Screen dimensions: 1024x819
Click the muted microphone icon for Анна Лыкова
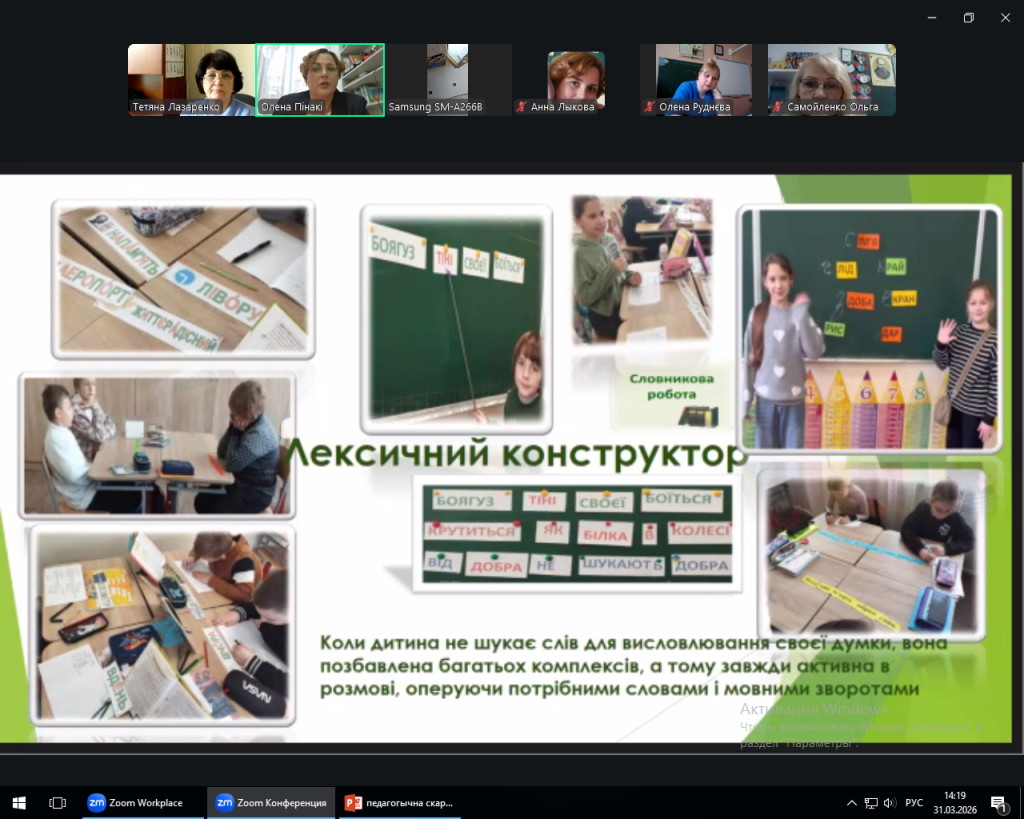click(521, 107)
